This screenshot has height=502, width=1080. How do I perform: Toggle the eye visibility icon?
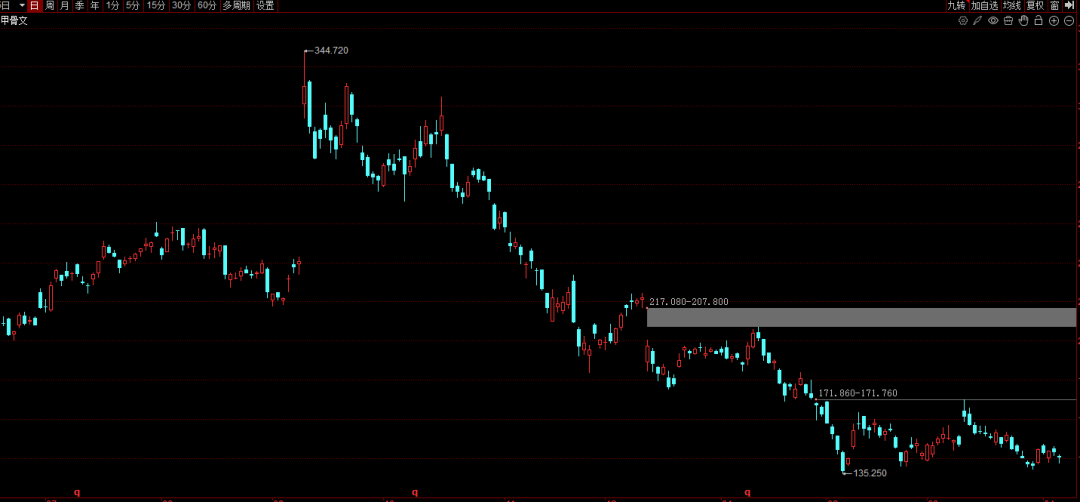993,20
